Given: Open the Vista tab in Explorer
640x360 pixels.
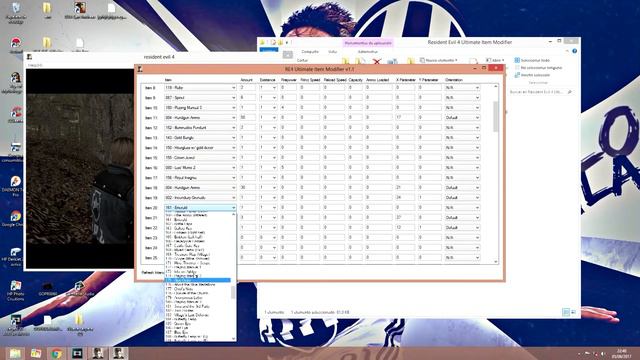Looking at the screenshot, I should pos(333,52).
